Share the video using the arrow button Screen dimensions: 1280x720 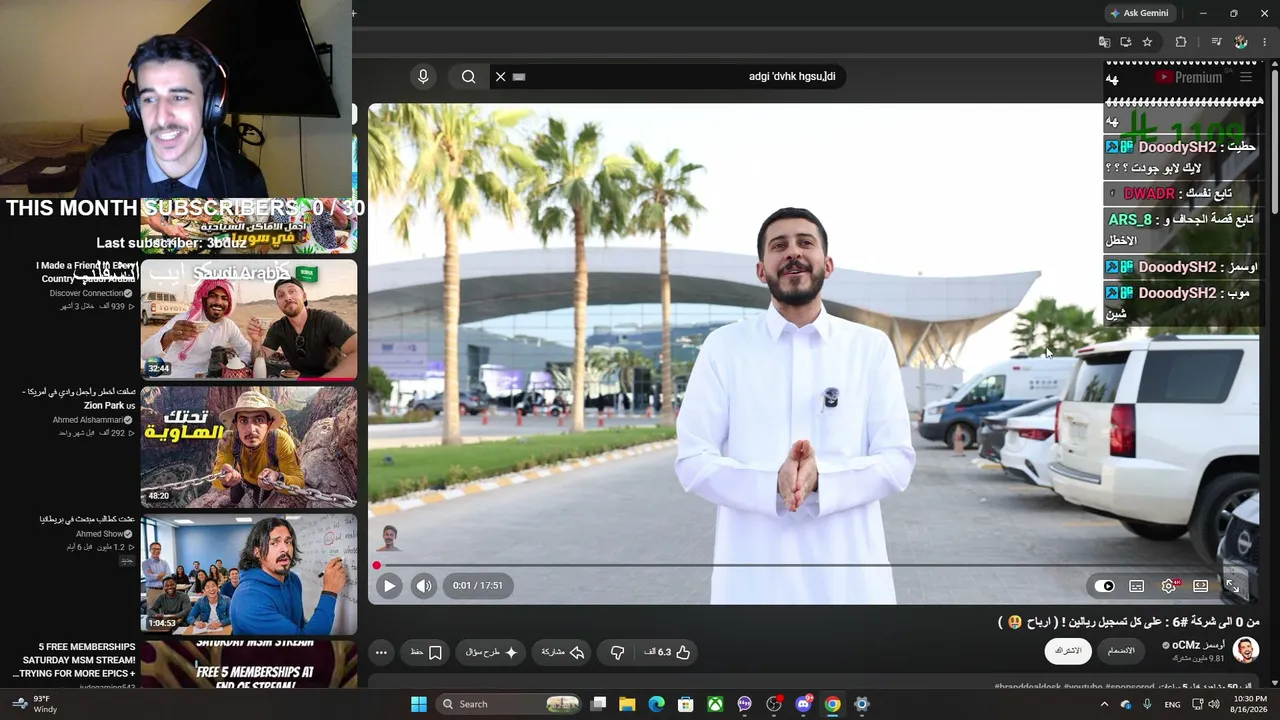tap(563, 652)
